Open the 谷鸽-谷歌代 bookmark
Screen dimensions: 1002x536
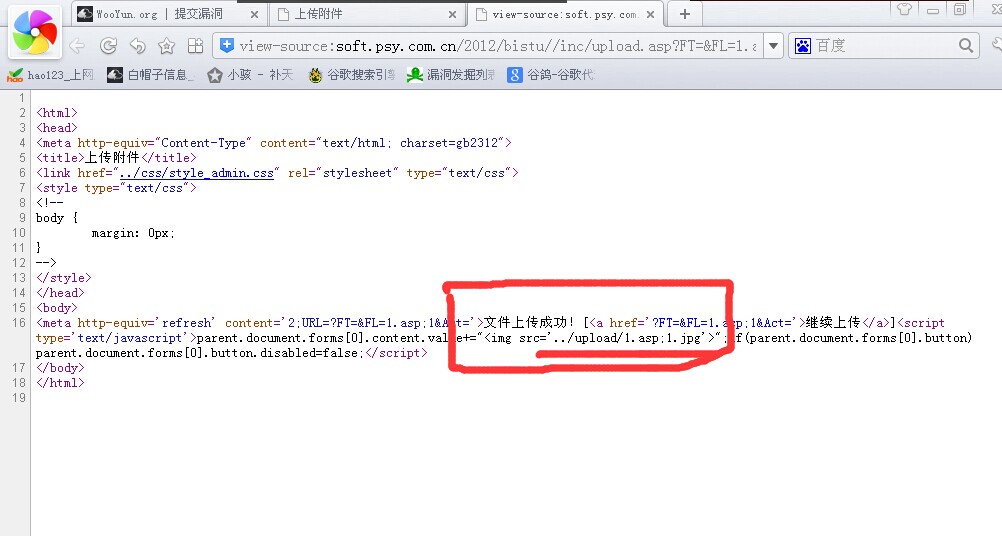[x=551, y=75]
